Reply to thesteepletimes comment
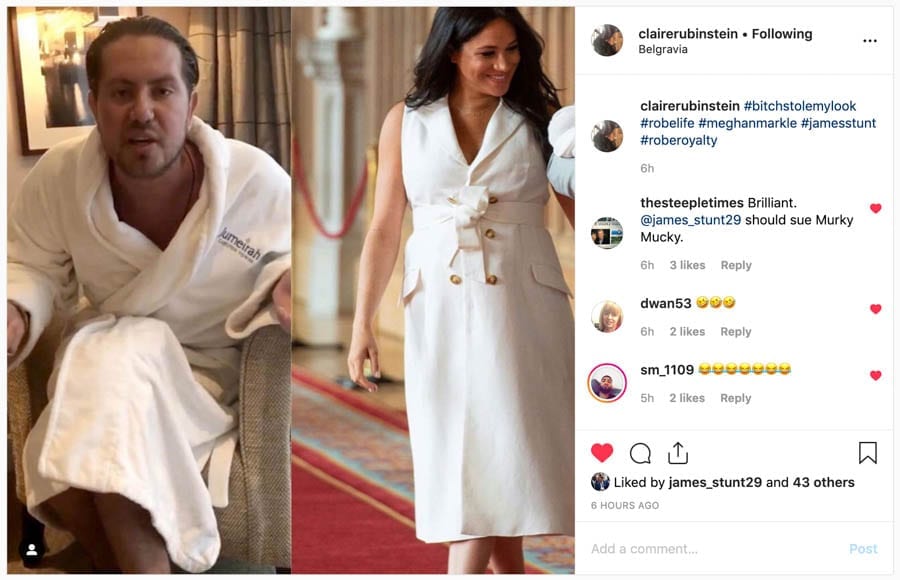 pyautogui.click(x=736, y=265)
